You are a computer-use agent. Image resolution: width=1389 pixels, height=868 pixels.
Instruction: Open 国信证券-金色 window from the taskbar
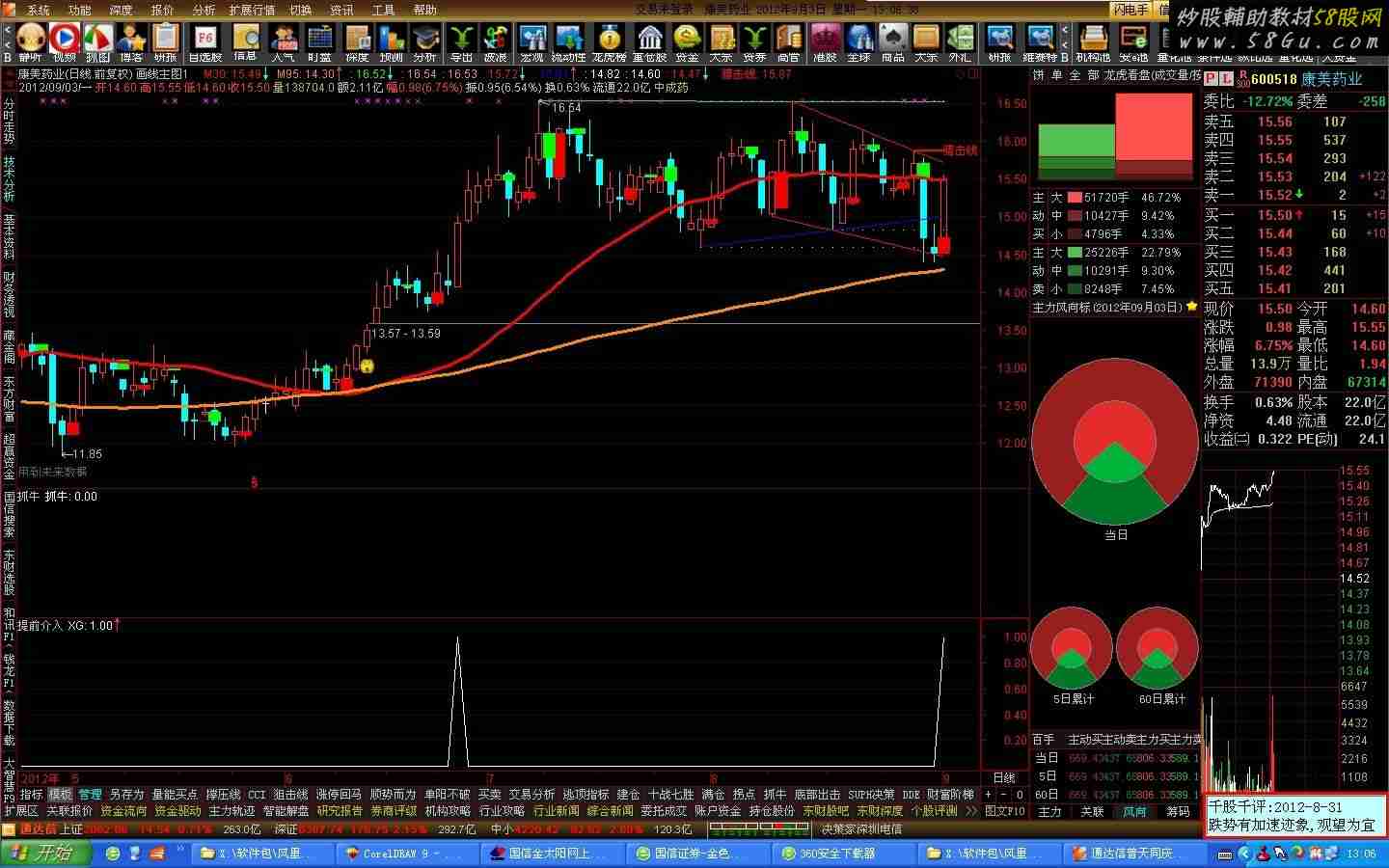point(699,854)
